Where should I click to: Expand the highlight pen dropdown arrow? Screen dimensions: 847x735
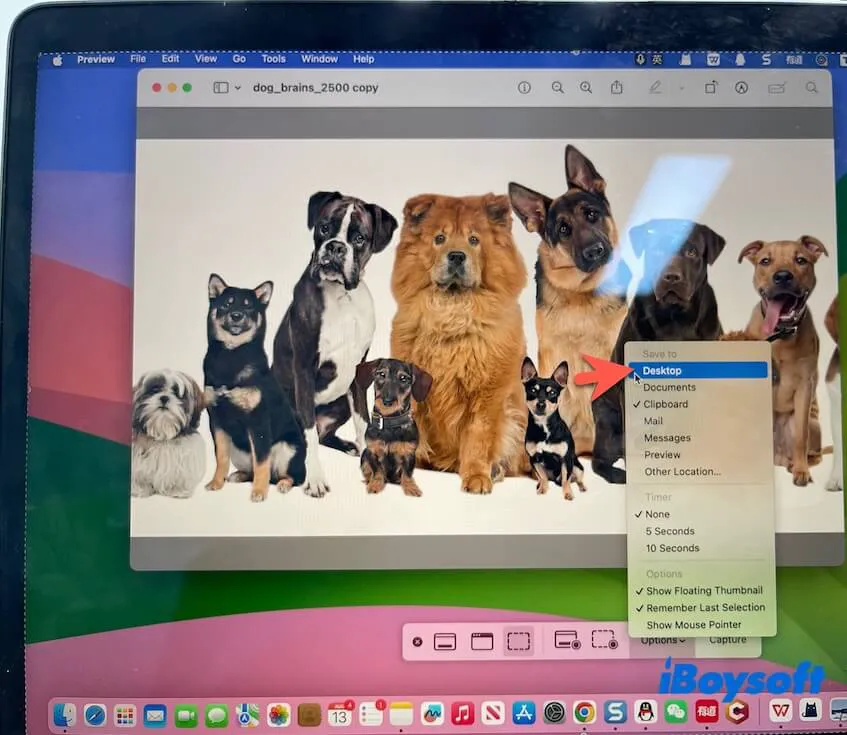[x=681, y=88]
